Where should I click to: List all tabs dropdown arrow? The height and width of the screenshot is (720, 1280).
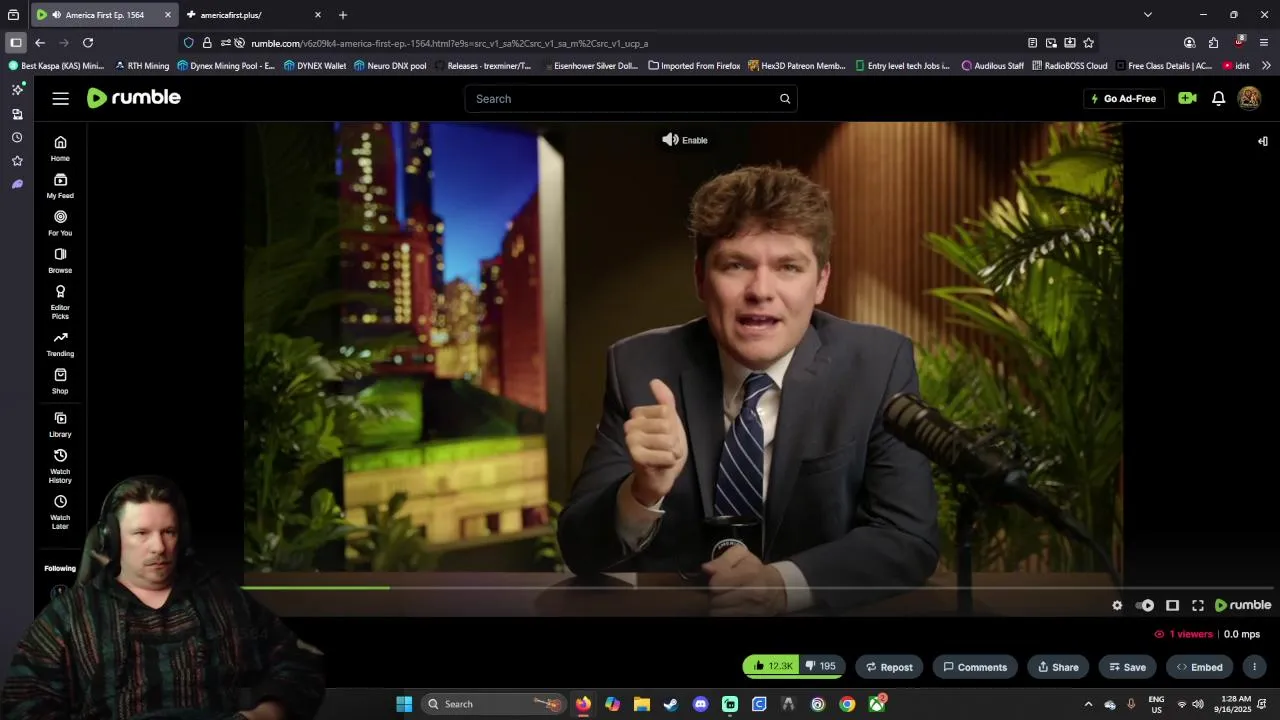(1148, 15)
